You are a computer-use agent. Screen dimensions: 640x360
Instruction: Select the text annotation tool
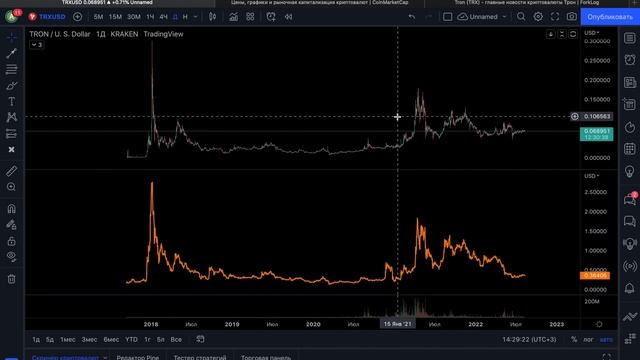point(11,101)
